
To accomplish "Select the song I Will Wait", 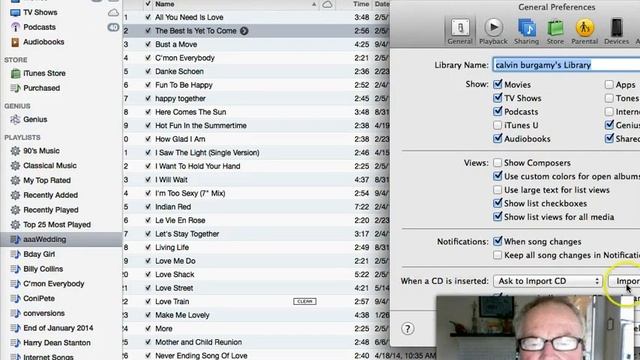I will pos(171,180).
